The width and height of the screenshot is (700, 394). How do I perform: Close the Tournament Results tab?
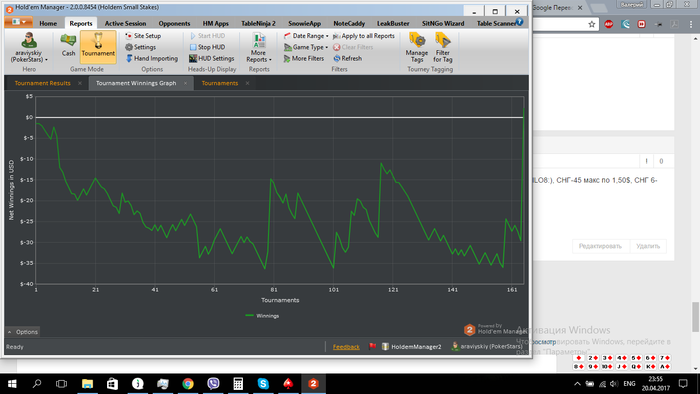tap(80, 83)
